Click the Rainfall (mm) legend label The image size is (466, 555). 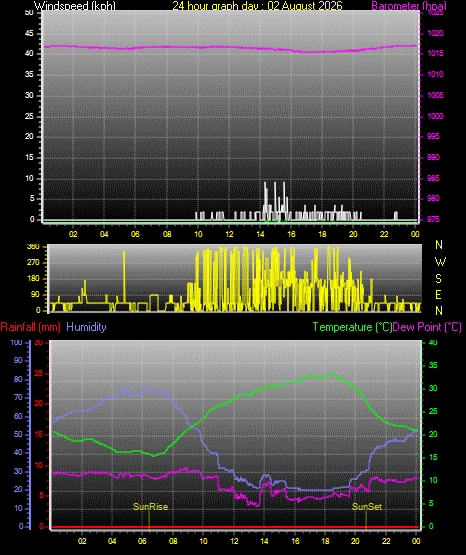point(30,327)
